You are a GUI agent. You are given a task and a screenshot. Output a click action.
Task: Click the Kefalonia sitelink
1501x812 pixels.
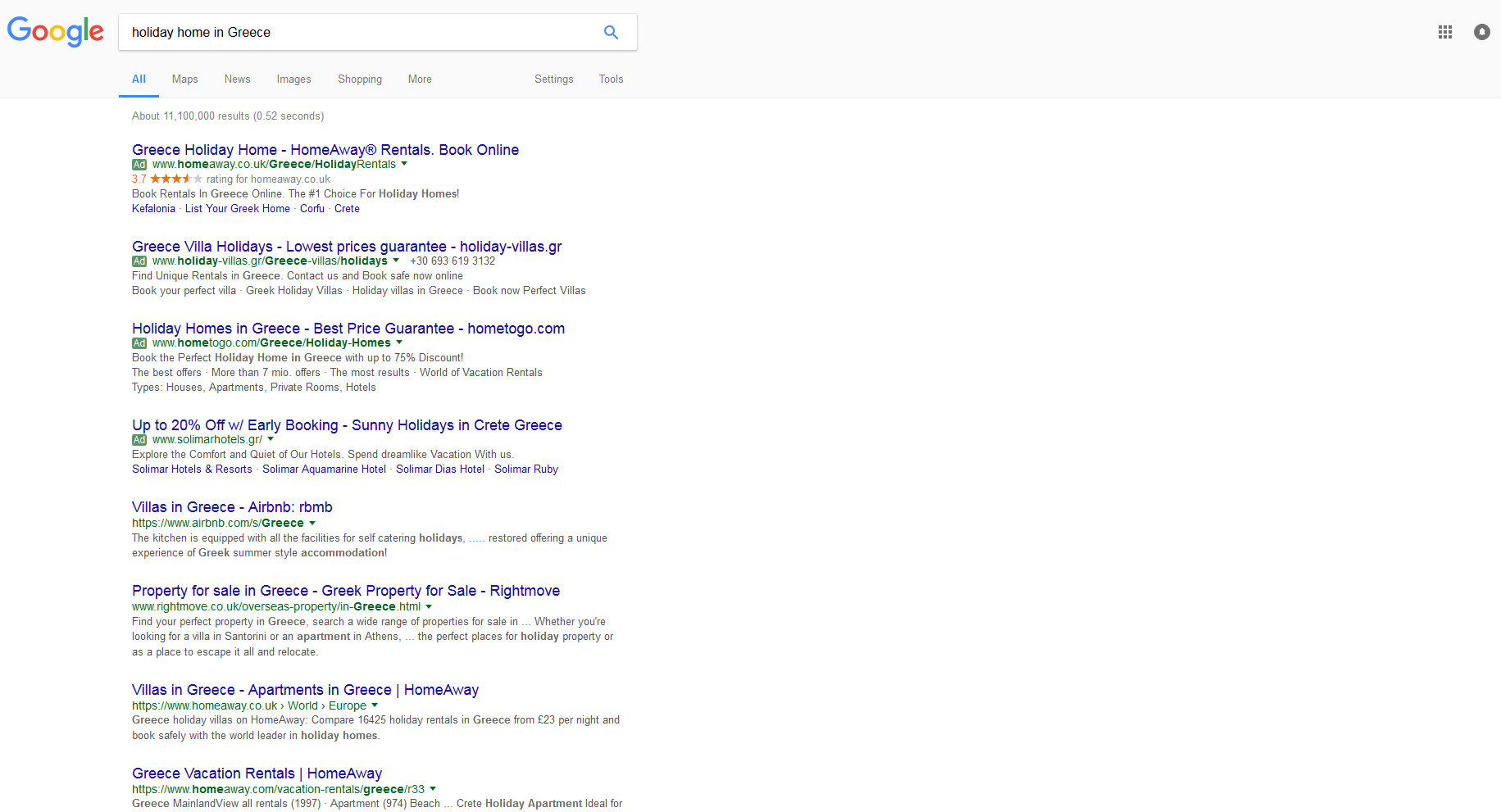tap(153, 209)
